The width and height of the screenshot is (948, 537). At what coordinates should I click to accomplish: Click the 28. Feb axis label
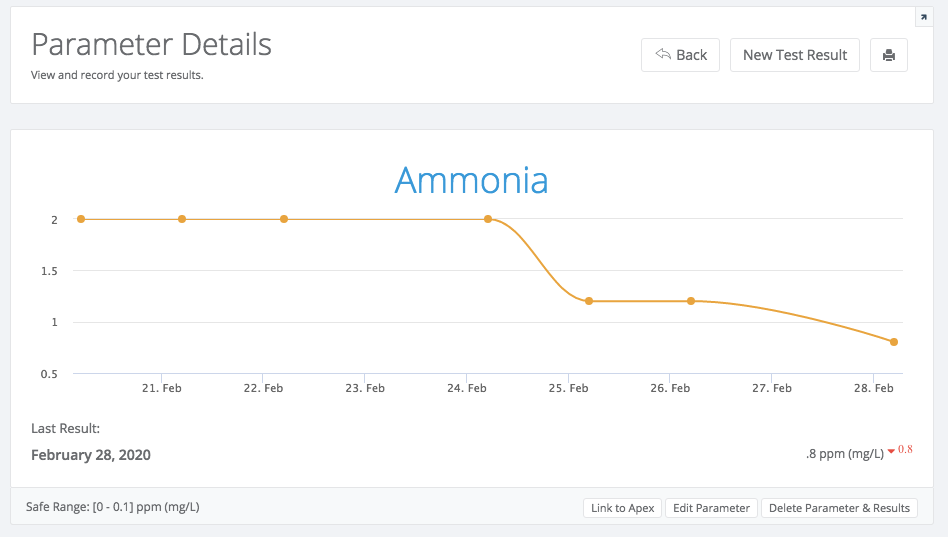(873, 388)
